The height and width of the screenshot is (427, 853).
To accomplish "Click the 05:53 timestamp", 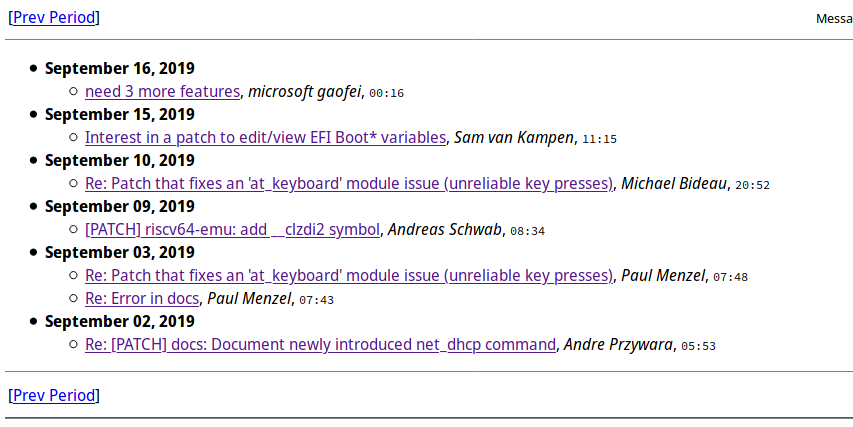I will pos(698,346).
